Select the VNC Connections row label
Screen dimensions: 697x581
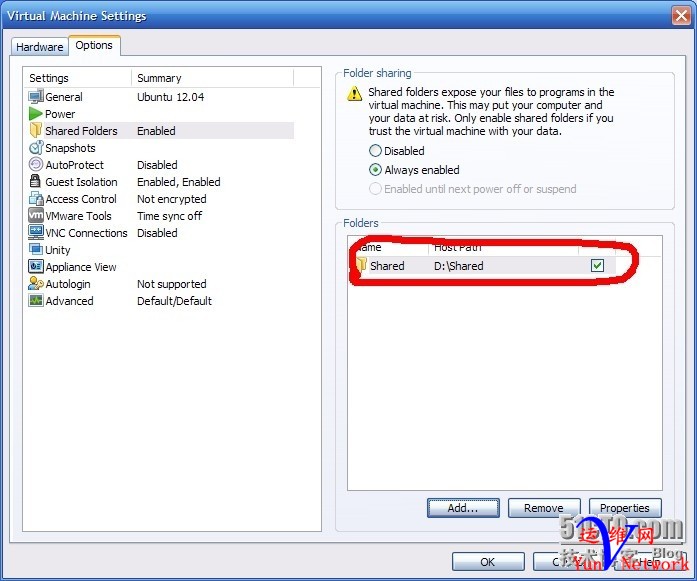click(x=86, y=233)
